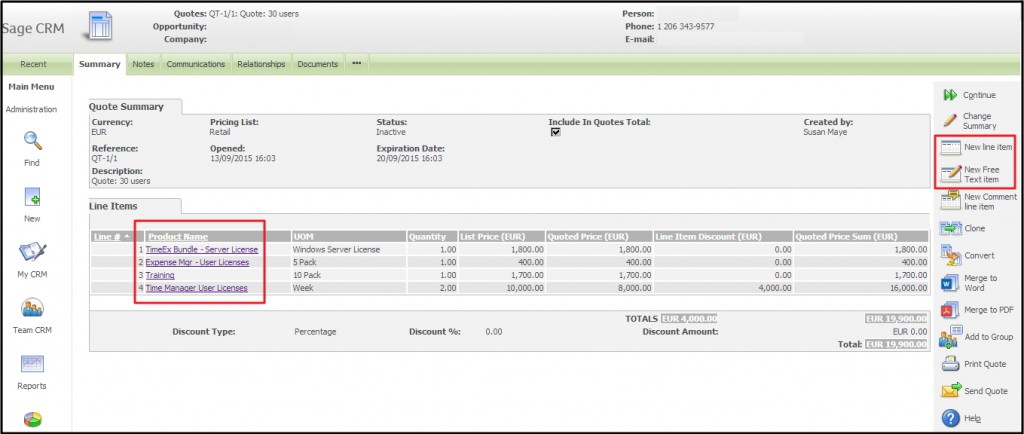1024x434 pixels.
Task: Click the Merge to Word icon
Action: [x=950, y=283]
